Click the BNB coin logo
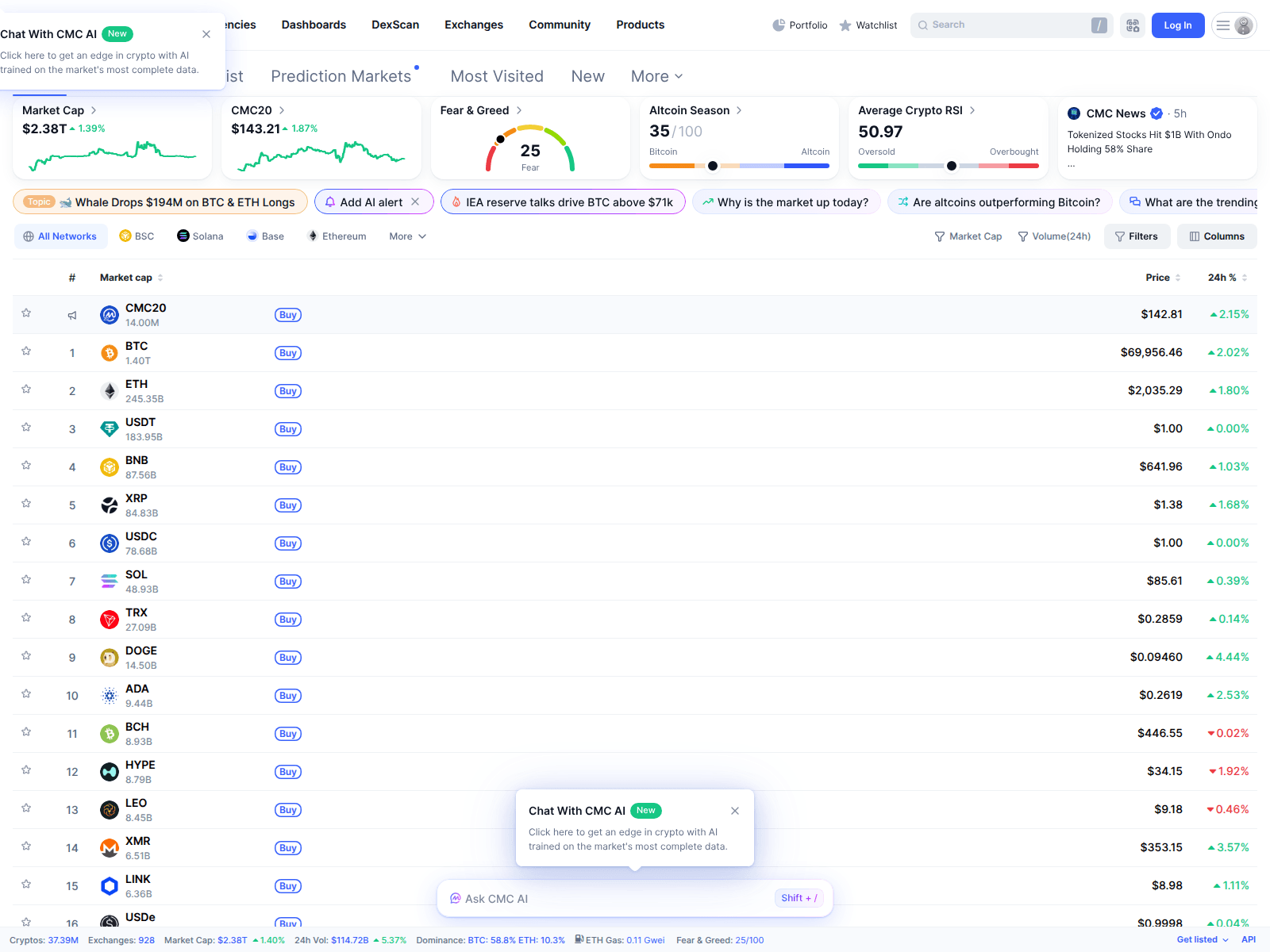The height and width of the screenshot is (952, 1270). pos(110,467)
